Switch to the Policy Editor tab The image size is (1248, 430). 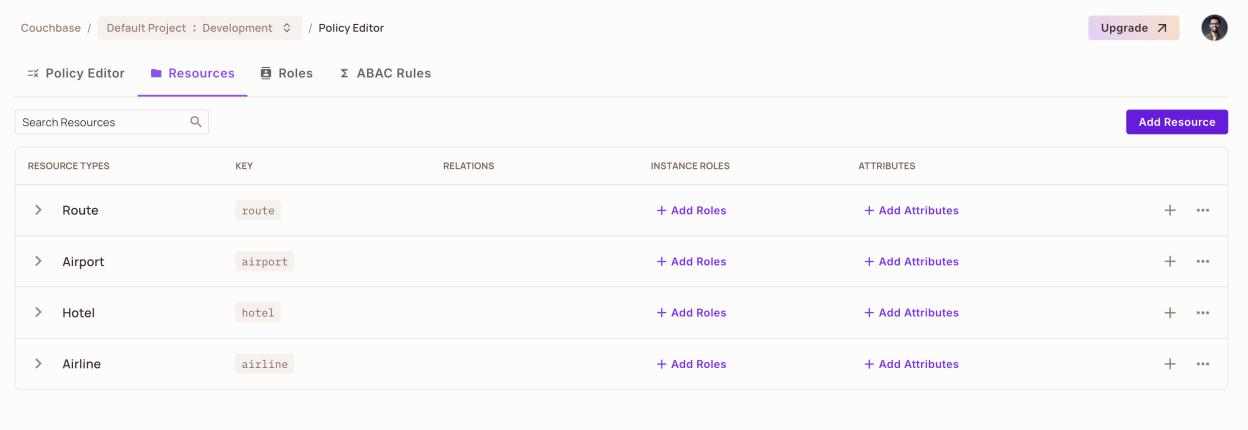(76, 73)
